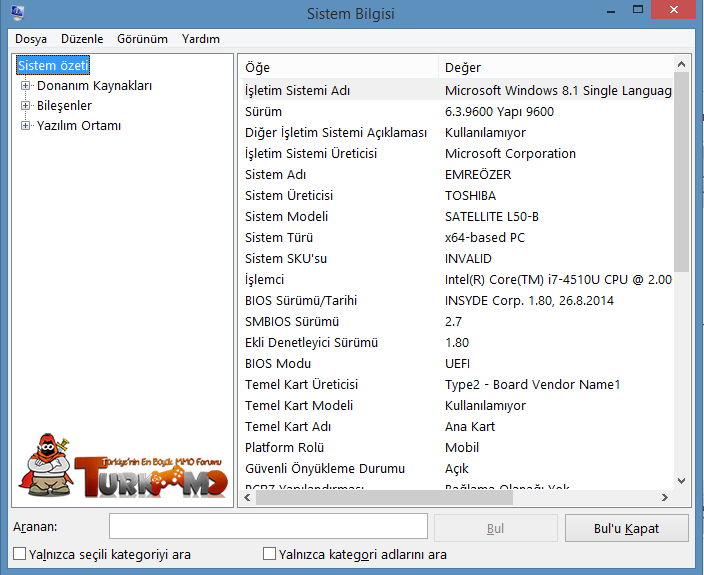Click the Sistem Bilgisi app icon in title bar

[x=17, y=12]
